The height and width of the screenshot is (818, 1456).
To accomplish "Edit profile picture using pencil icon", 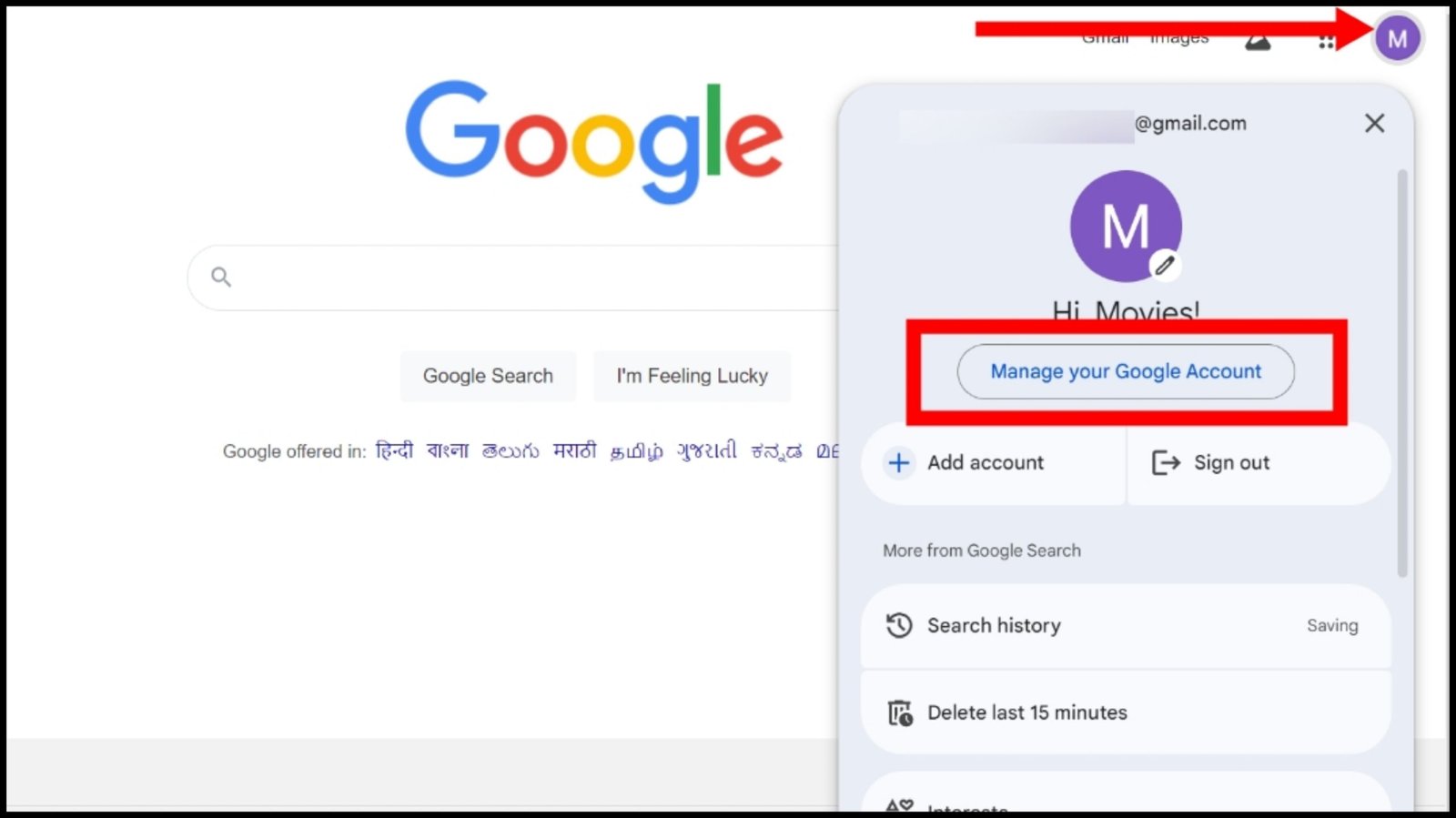I will pos(1164,266).
